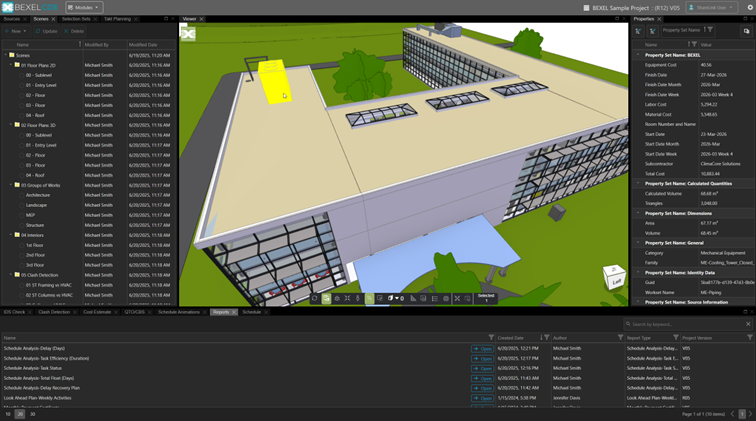
Task: Collapse the Property Set Name: Dimensions group
Action: [x=638, y=212]
